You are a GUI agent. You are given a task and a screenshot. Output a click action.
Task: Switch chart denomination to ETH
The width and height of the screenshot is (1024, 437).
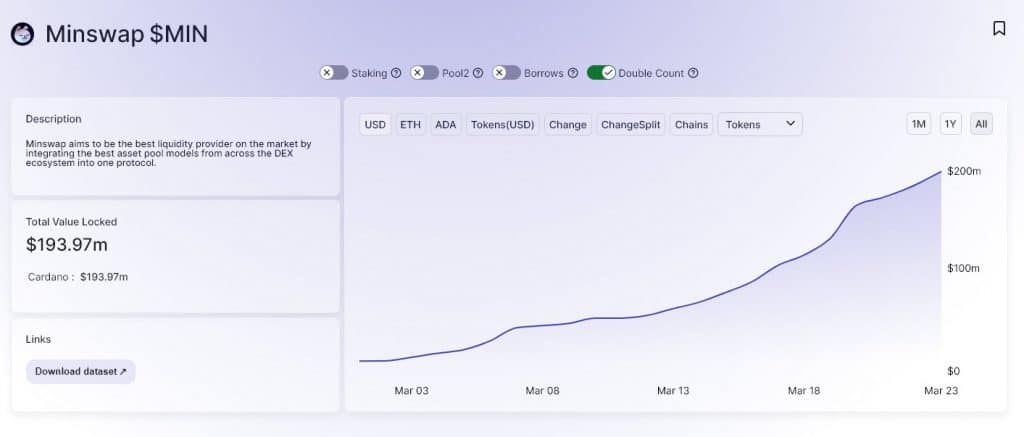click(x=410, y=124)
